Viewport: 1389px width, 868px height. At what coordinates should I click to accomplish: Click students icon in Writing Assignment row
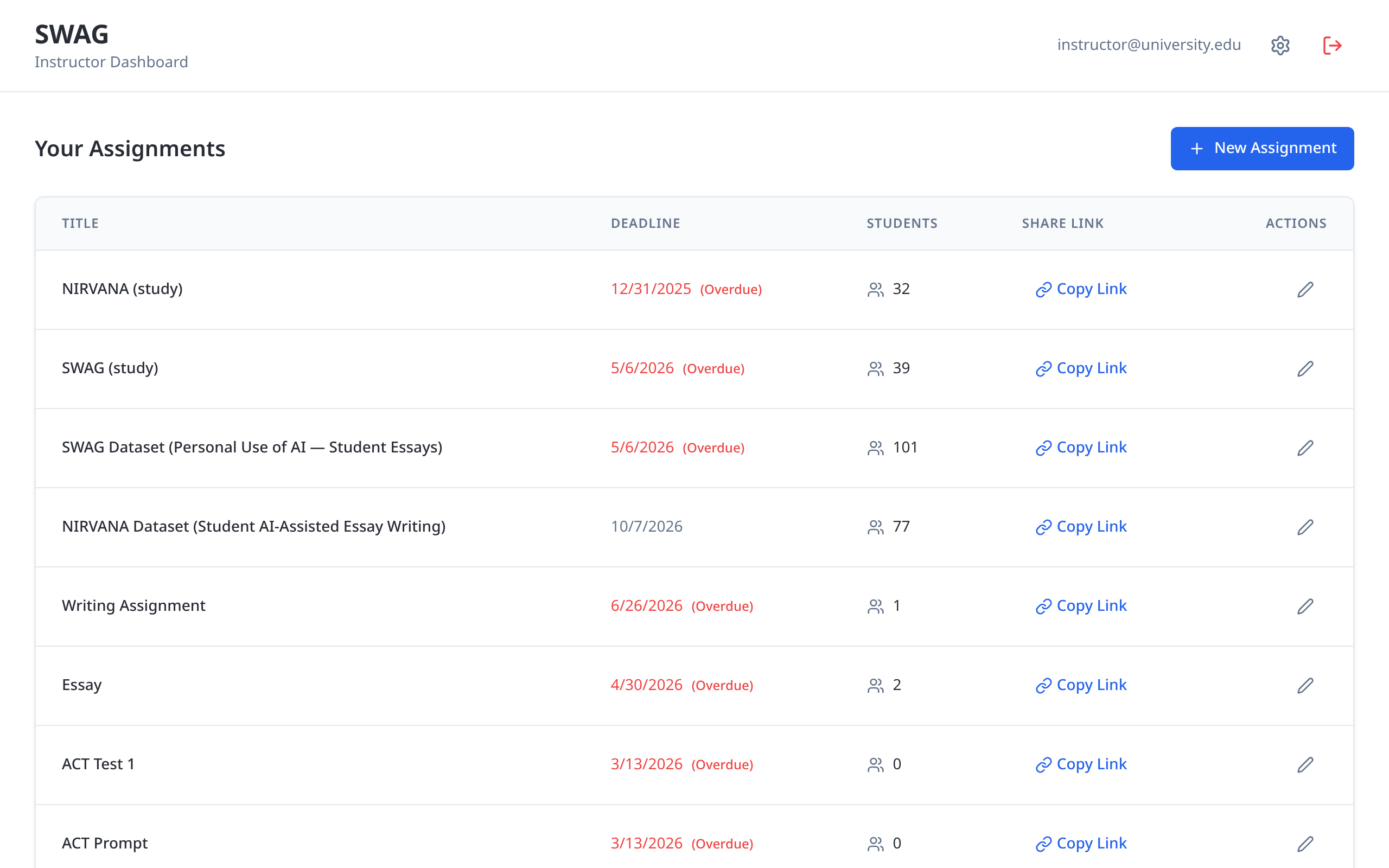coord(875,606)
